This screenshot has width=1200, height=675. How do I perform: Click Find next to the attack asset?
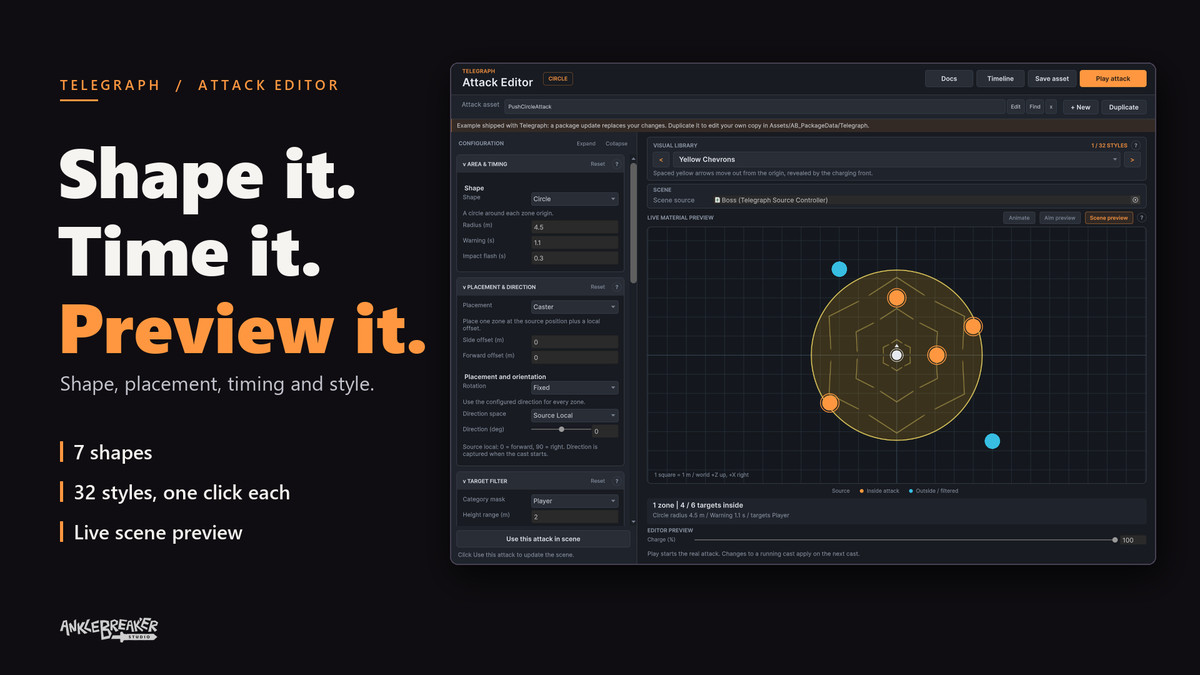1035,106
